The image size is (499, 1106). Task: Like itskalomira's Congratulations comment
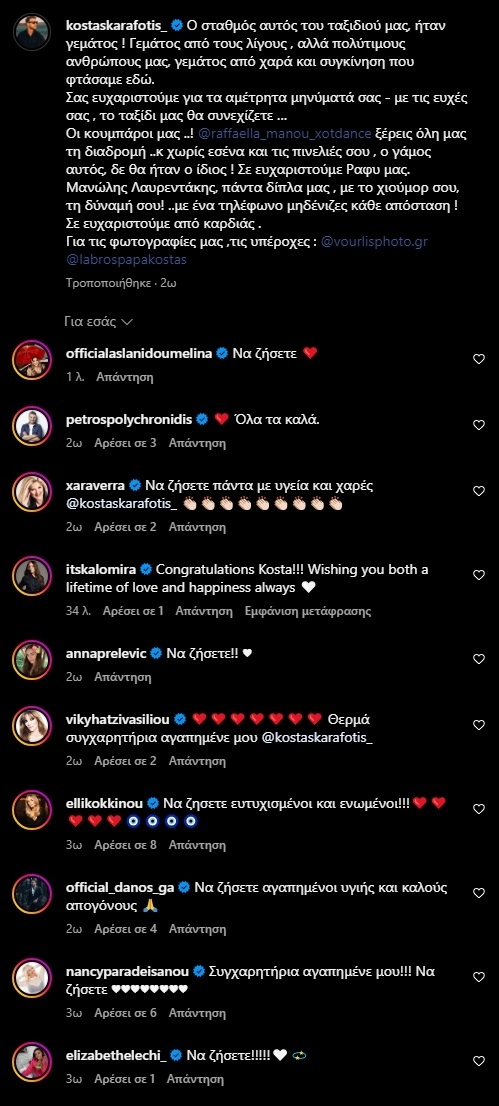click(x=479, y=575)
